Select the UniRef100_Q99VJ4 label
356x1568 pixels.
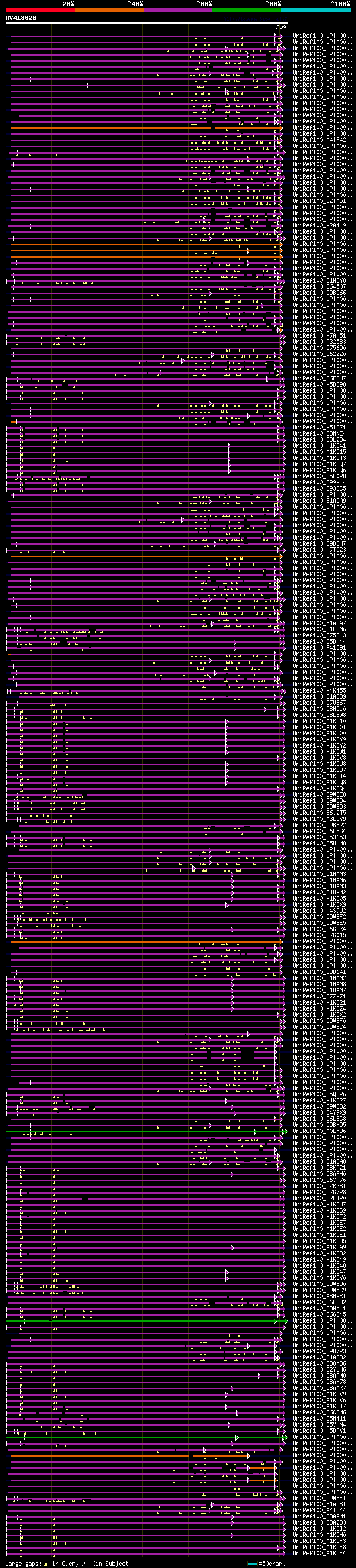(319, 482)
